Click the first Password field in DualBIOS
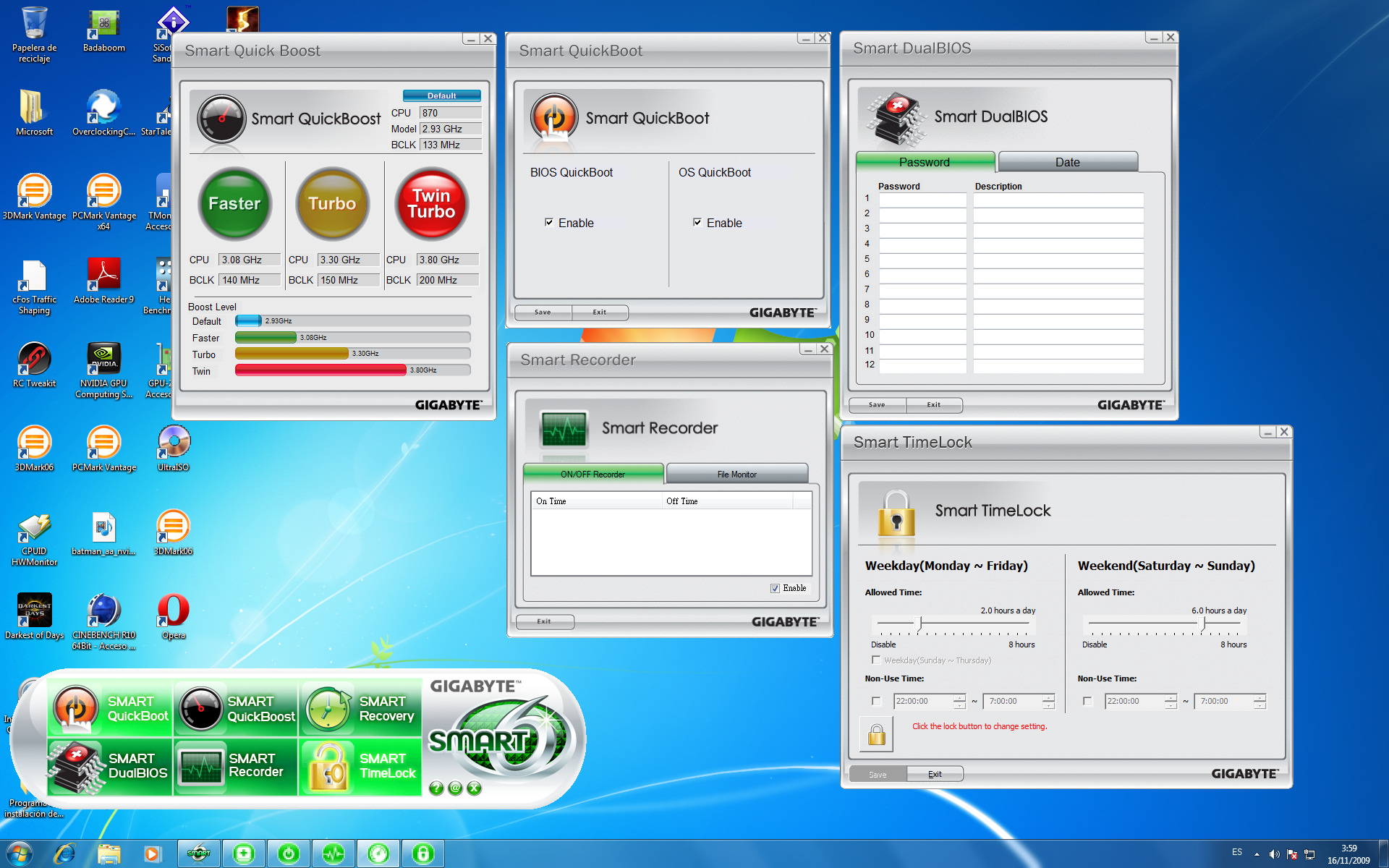Viewport: 1389px width, 868px height. (922, 198)
